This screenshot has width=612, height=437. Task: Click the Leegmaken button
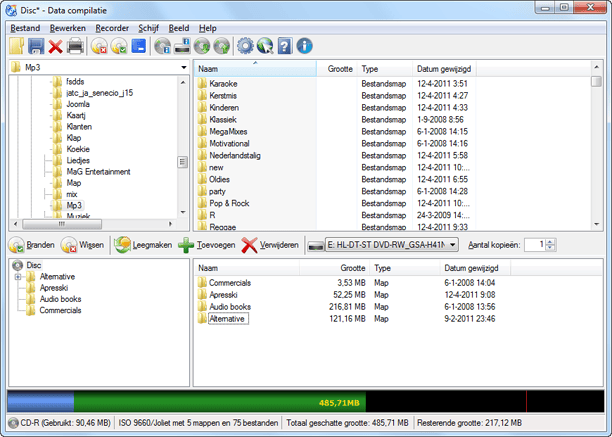pyautogui.click(x=143, y=245)
